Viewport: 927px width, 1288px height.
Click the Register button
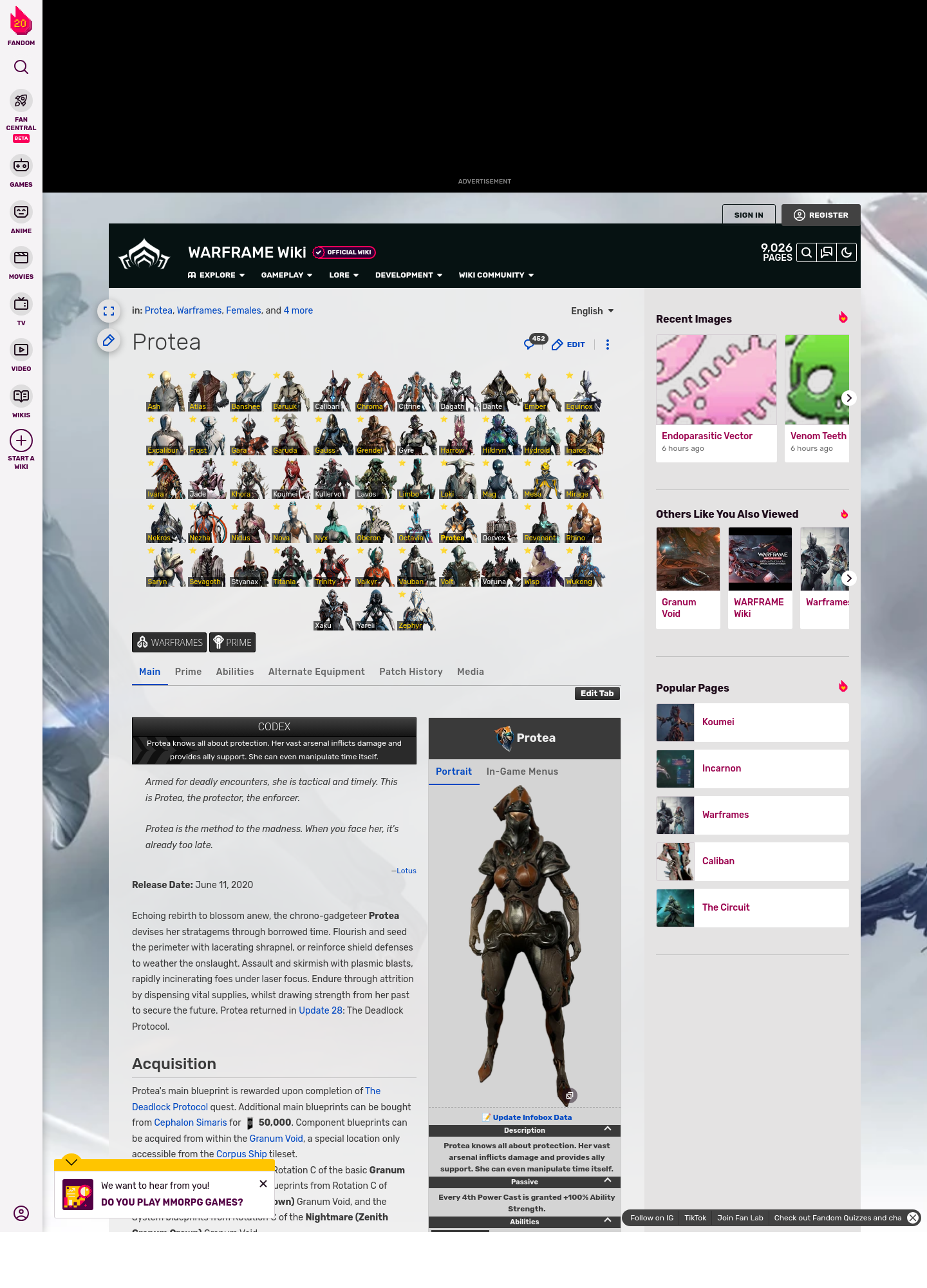821,215
